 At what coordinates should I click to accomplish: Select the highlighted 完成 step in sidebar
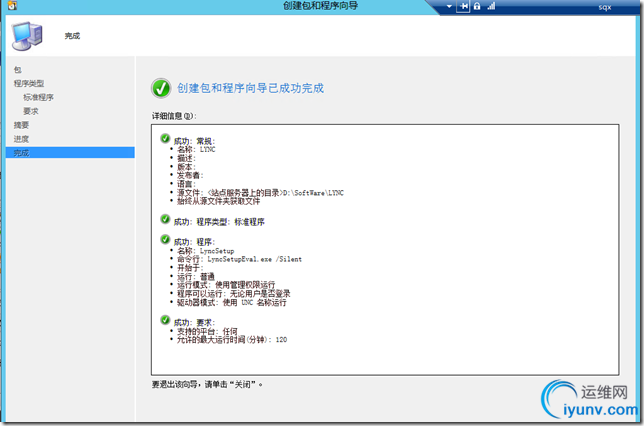coord(70,153)
